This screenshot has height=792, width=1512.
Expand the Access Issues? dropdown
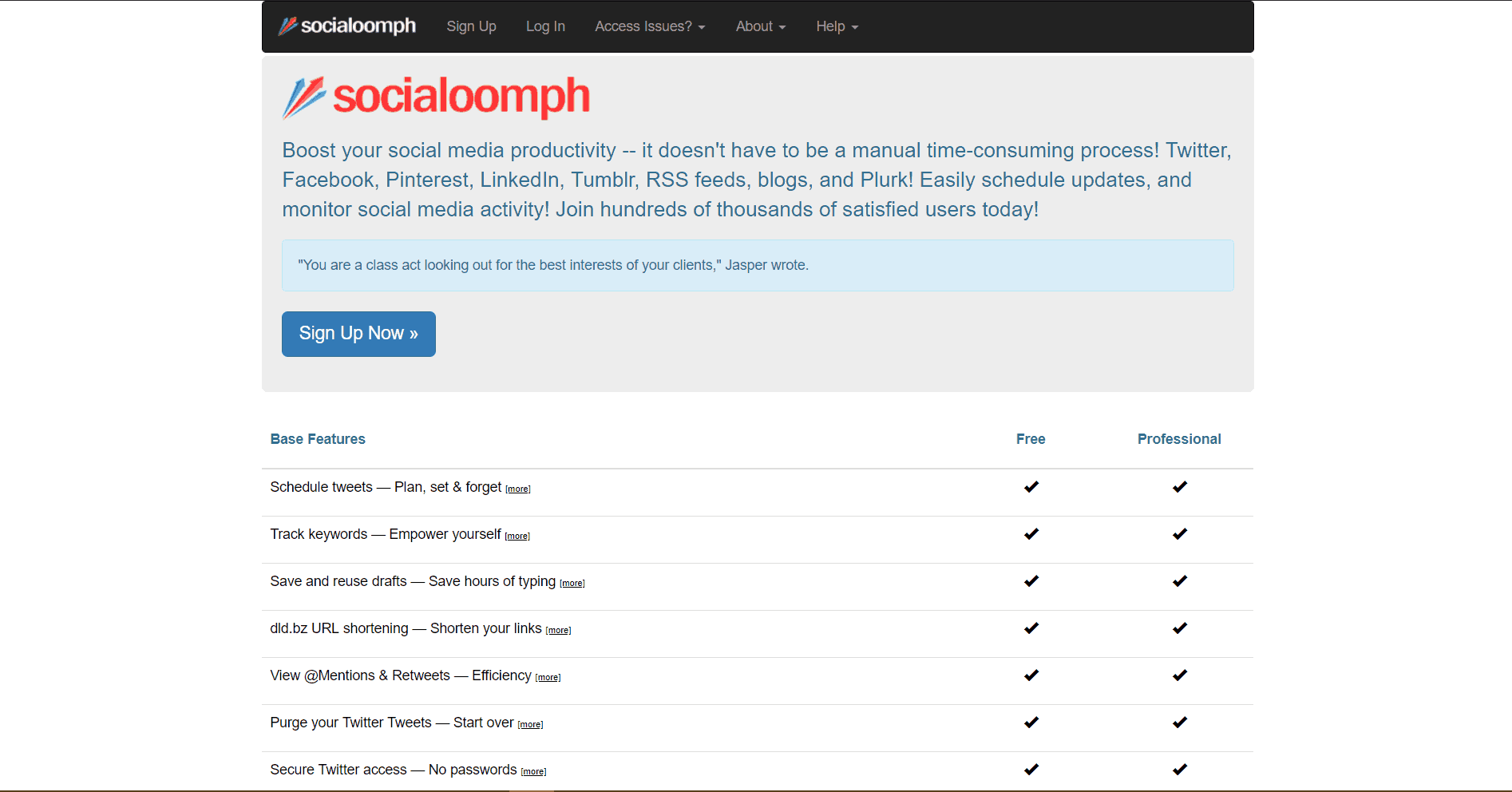point(650,26)
